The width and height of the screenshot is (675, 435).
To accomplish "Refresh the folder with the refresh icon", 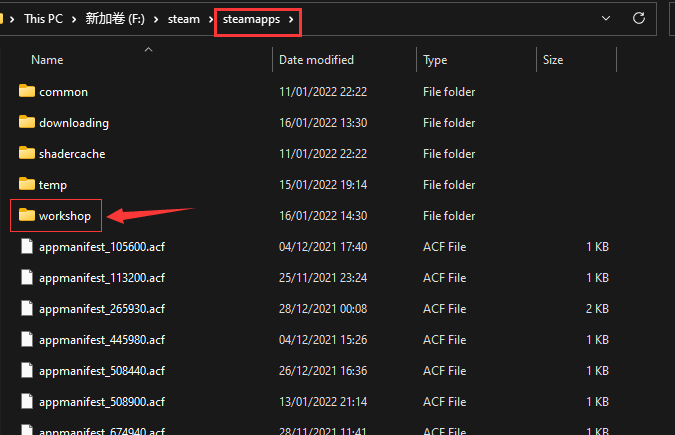I will (639, 18).
